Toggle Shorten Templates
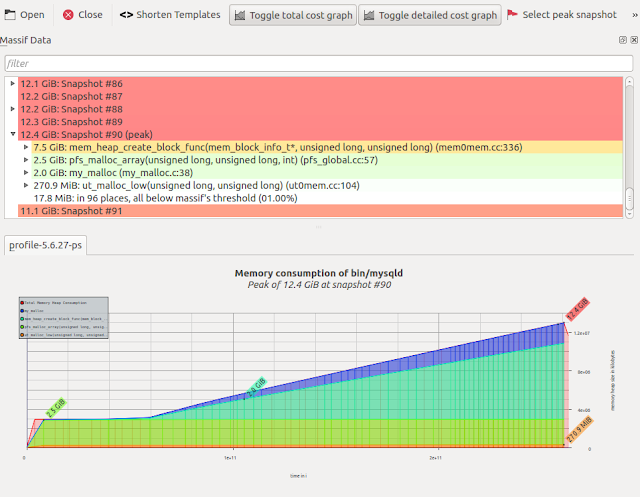The width and height of the screenshot is (640, 497). coord(170,15)
